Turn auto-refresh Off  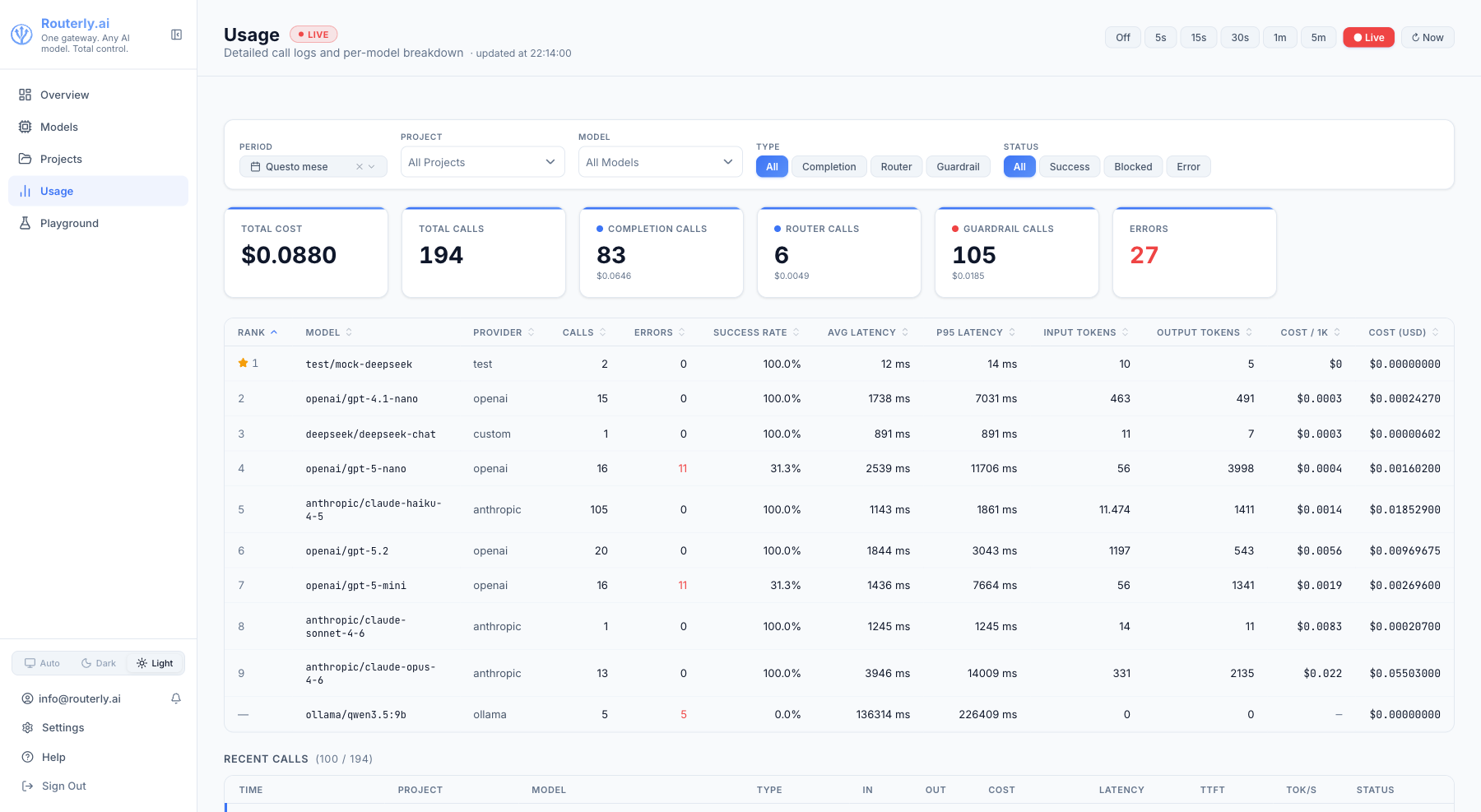click(1123, 37)
